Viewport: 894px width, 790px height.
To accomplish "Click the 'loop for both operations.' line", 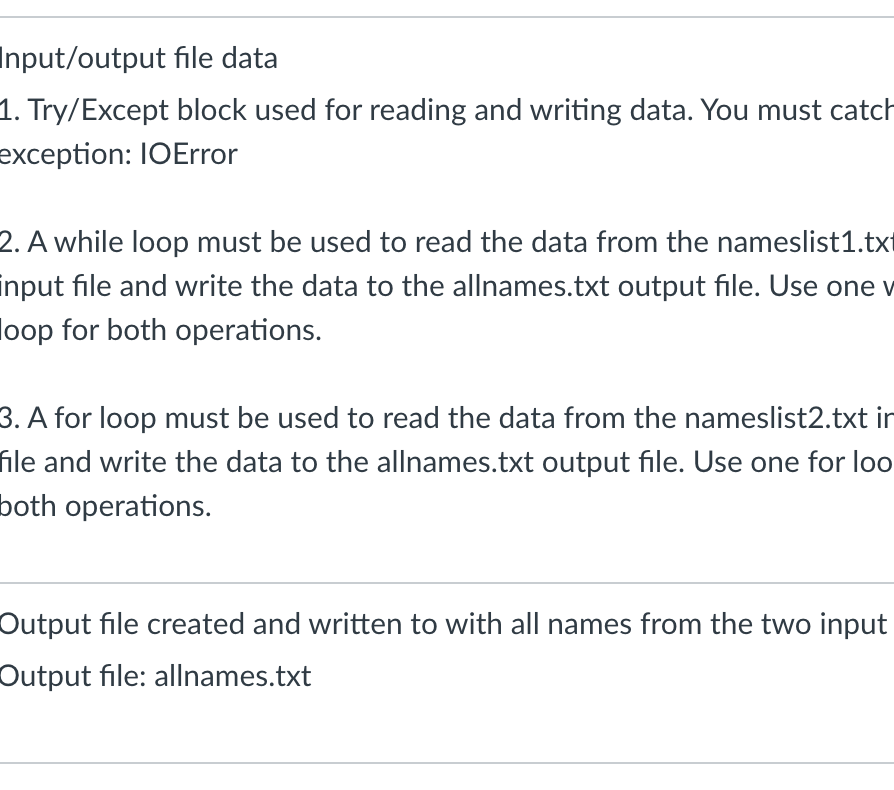I will pos(161,331).
